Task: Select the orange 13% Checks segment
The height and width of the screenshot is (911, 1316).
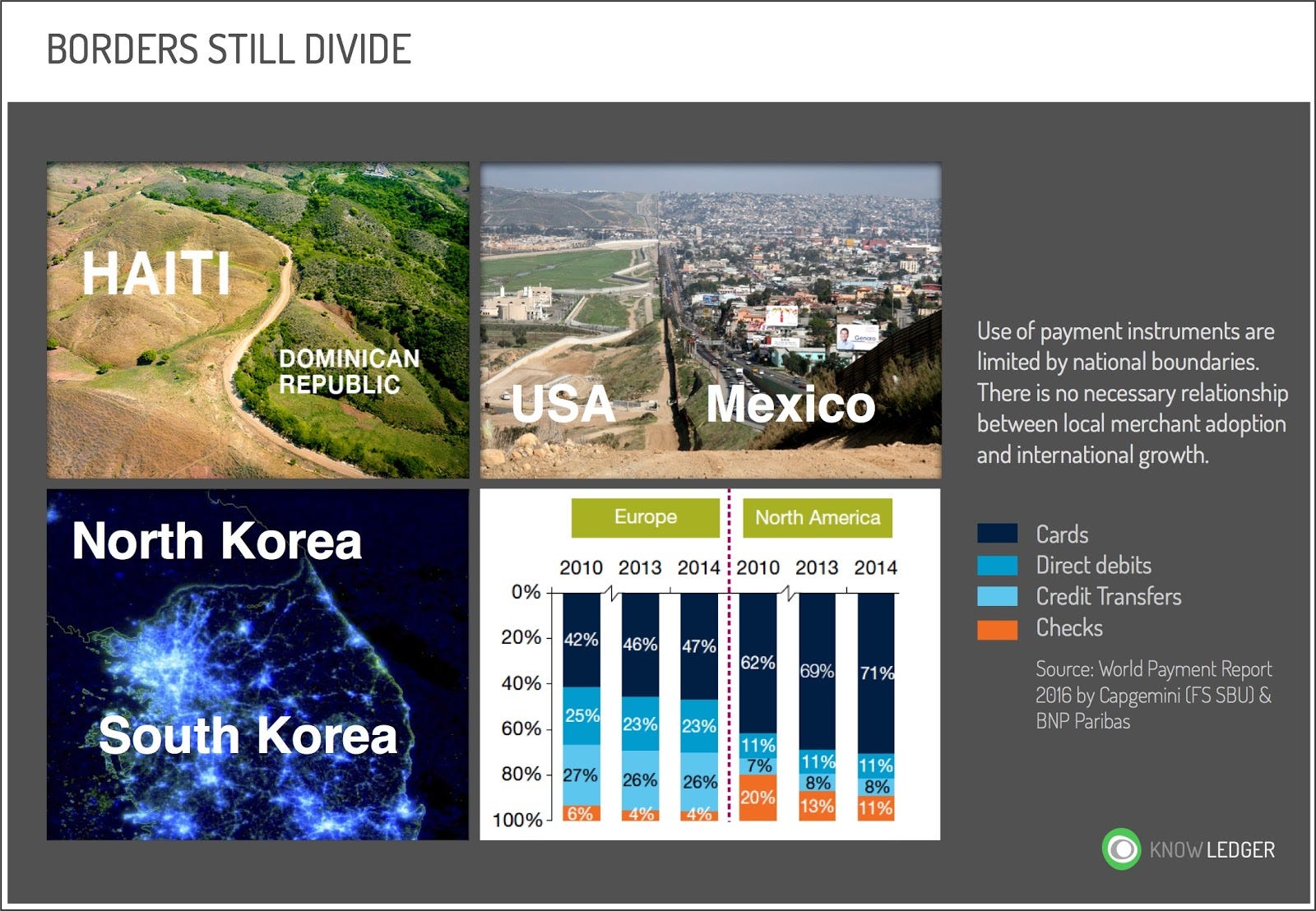Action: [x=817, y=807]
